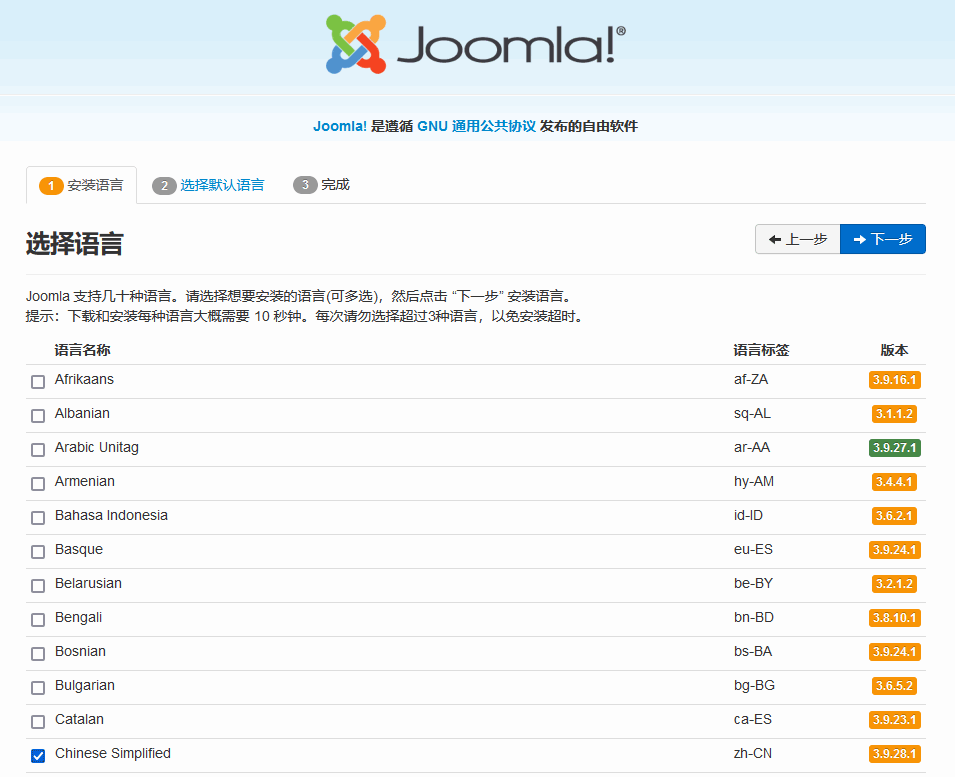Click the ar-AA language tag

[x=752, y=448]
